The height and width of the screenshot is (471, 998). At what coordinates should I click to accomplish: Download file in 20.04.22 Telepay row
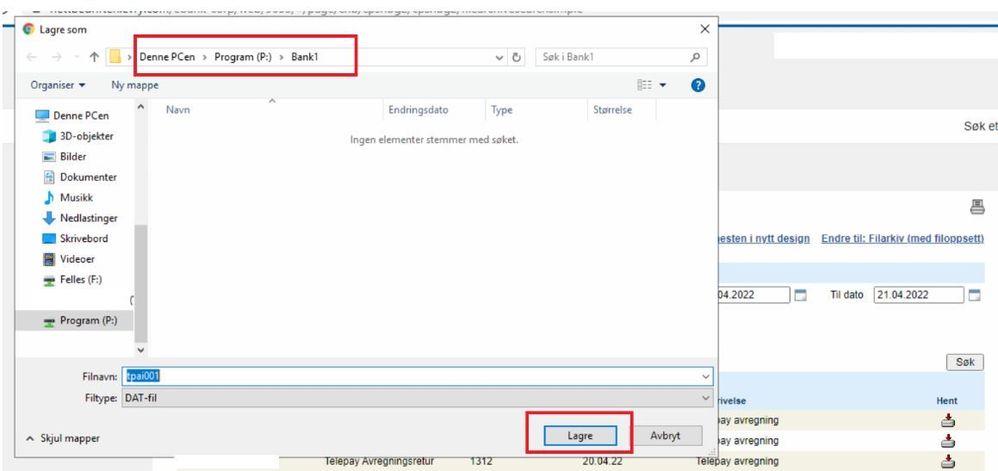pos(948,461)
